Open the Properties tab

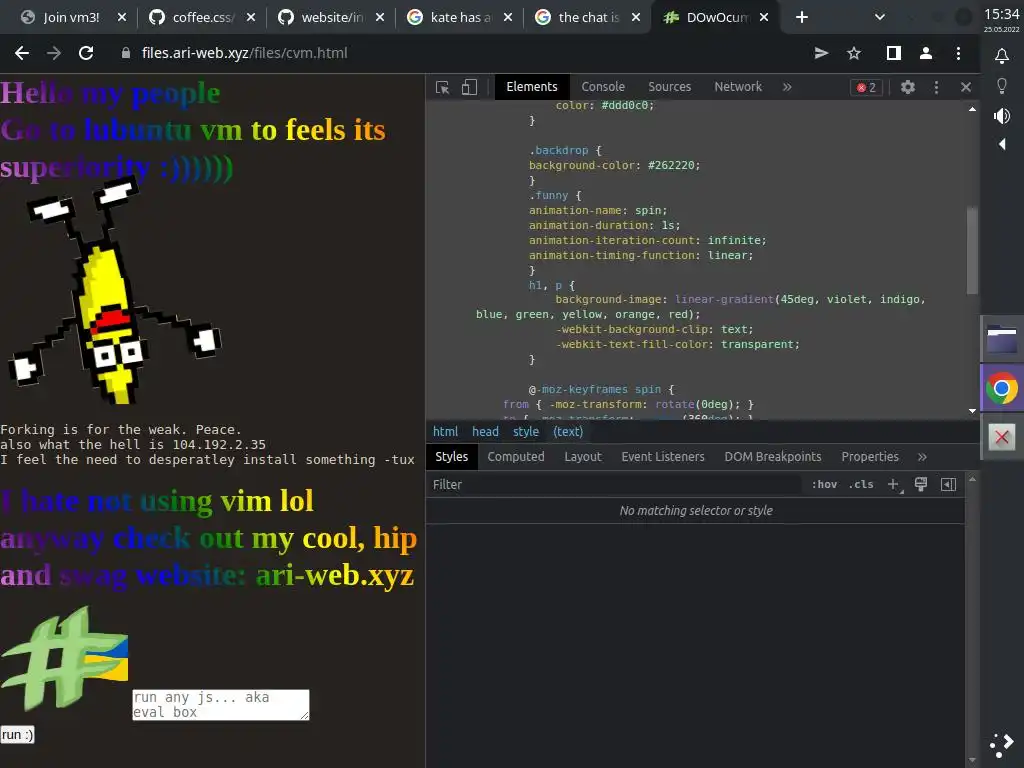point(870,456)
